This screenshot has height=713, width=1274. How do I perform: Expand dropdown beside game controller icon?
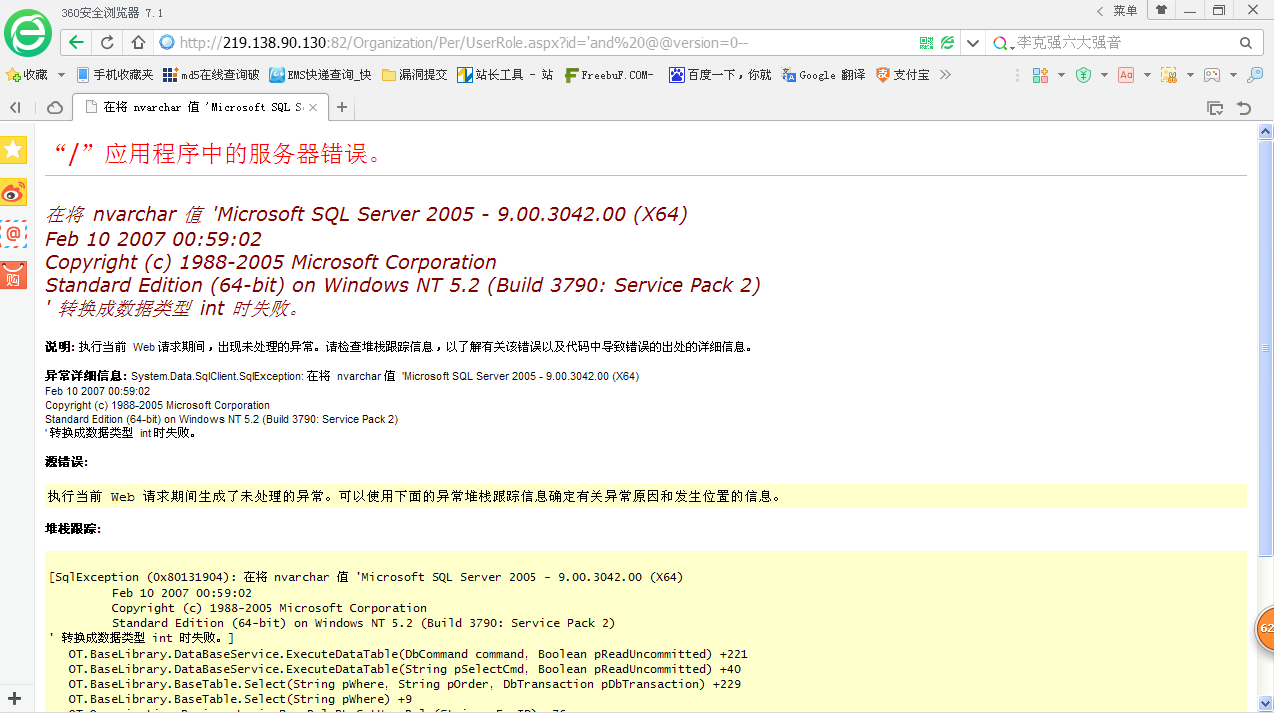[1233, 75]
